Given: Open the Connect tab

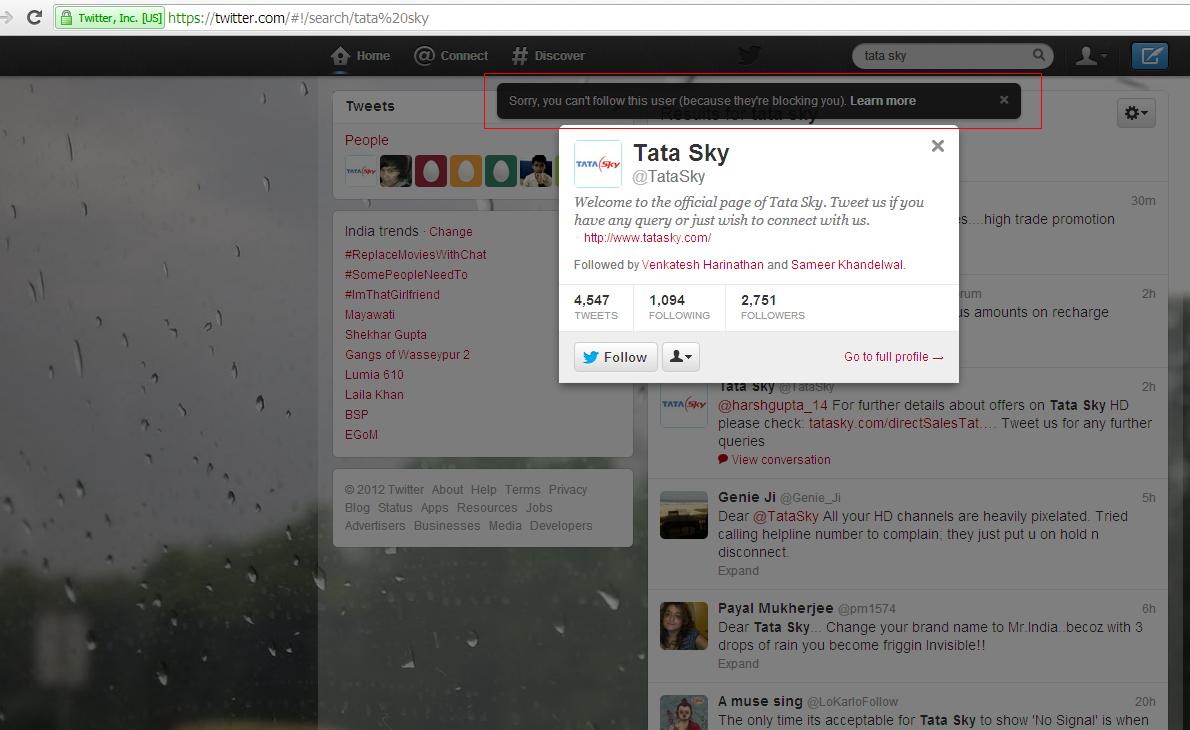Looking at the screenshot, I should point(452,56).
